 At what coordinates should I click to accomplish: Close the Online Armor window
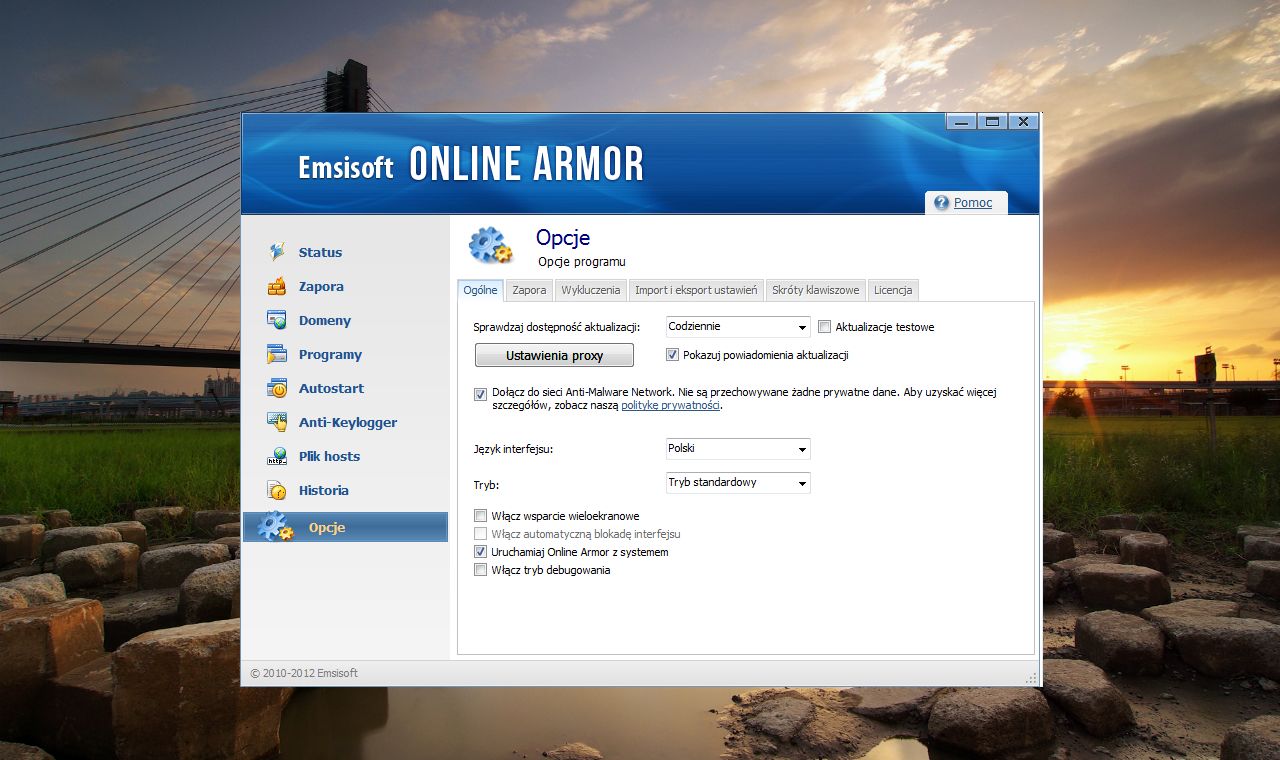[1022, 122]
